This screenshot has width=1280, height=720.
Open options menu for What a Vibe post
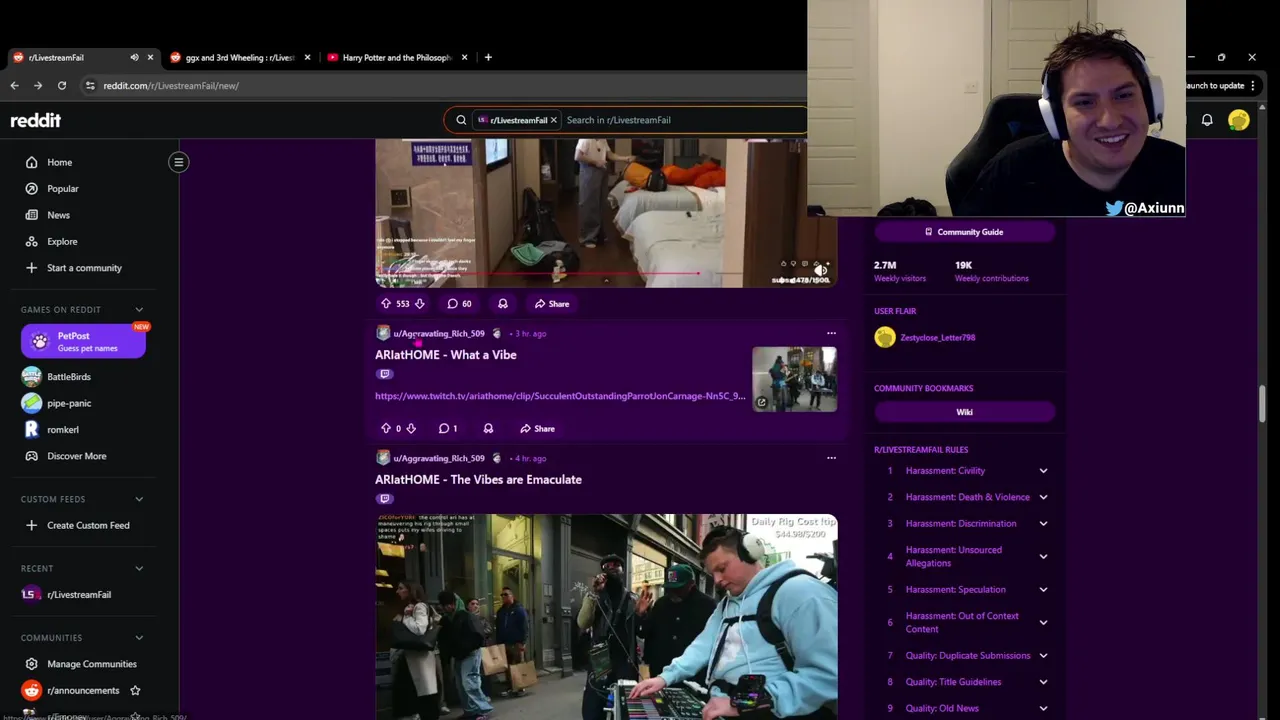point(831,334)
